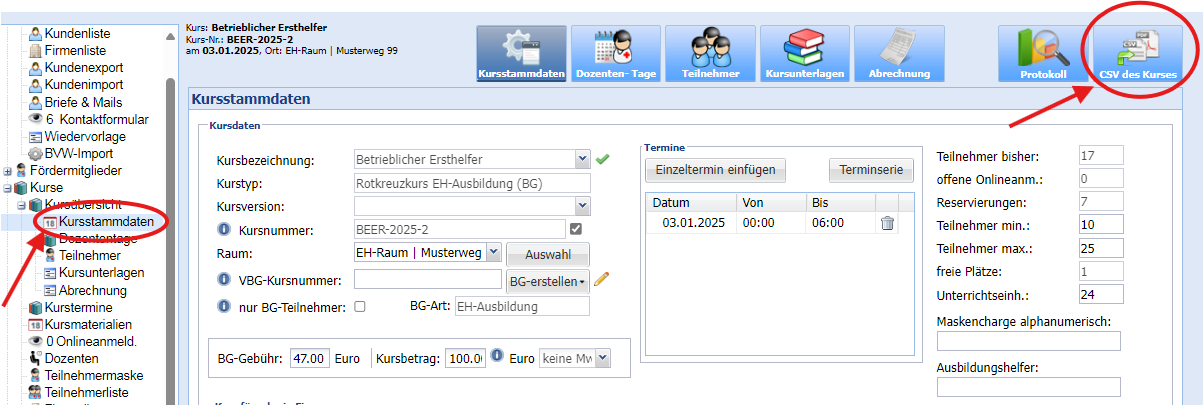The height and width of the screenshot is (405, 1203).
Task: Open the CSV des Kurses export
Action: (x=1137, y=54)
